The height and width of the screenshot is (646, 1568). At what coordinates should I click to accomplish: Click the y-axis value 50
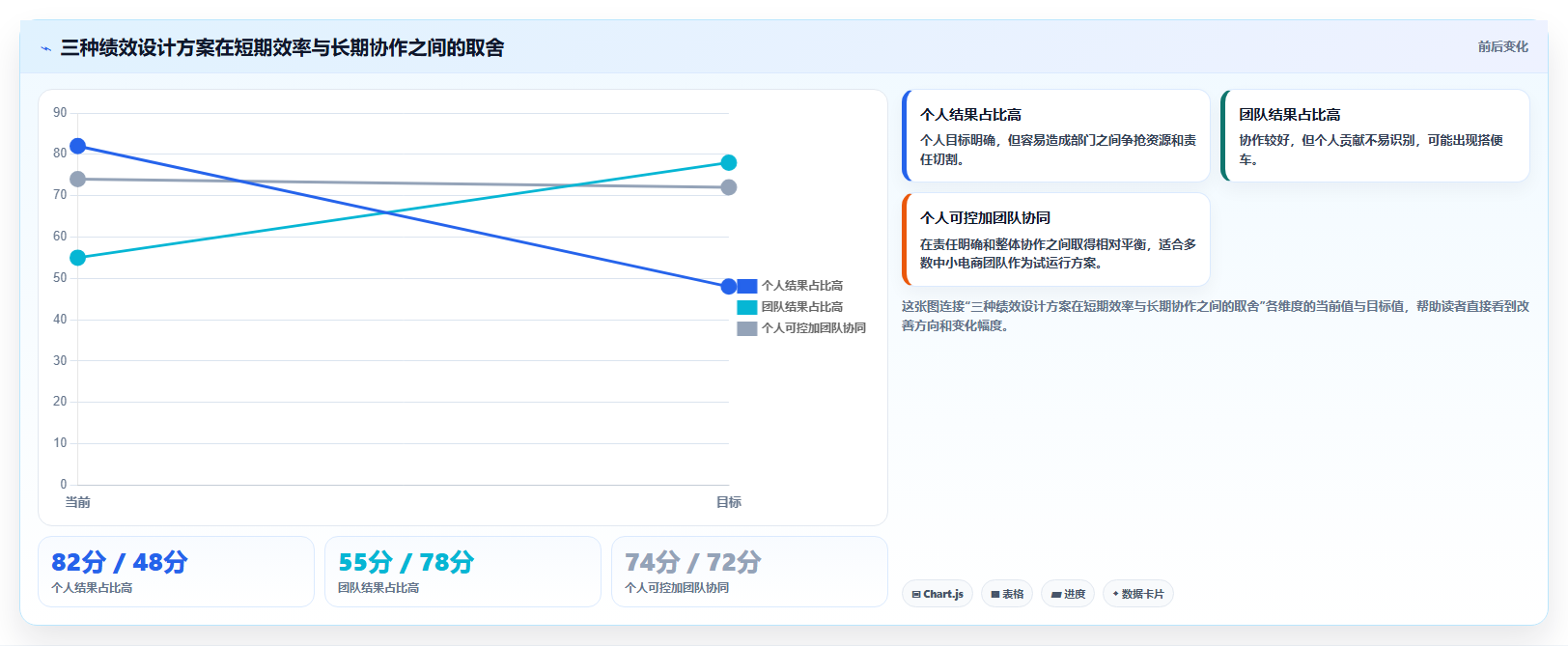[60, 278]
